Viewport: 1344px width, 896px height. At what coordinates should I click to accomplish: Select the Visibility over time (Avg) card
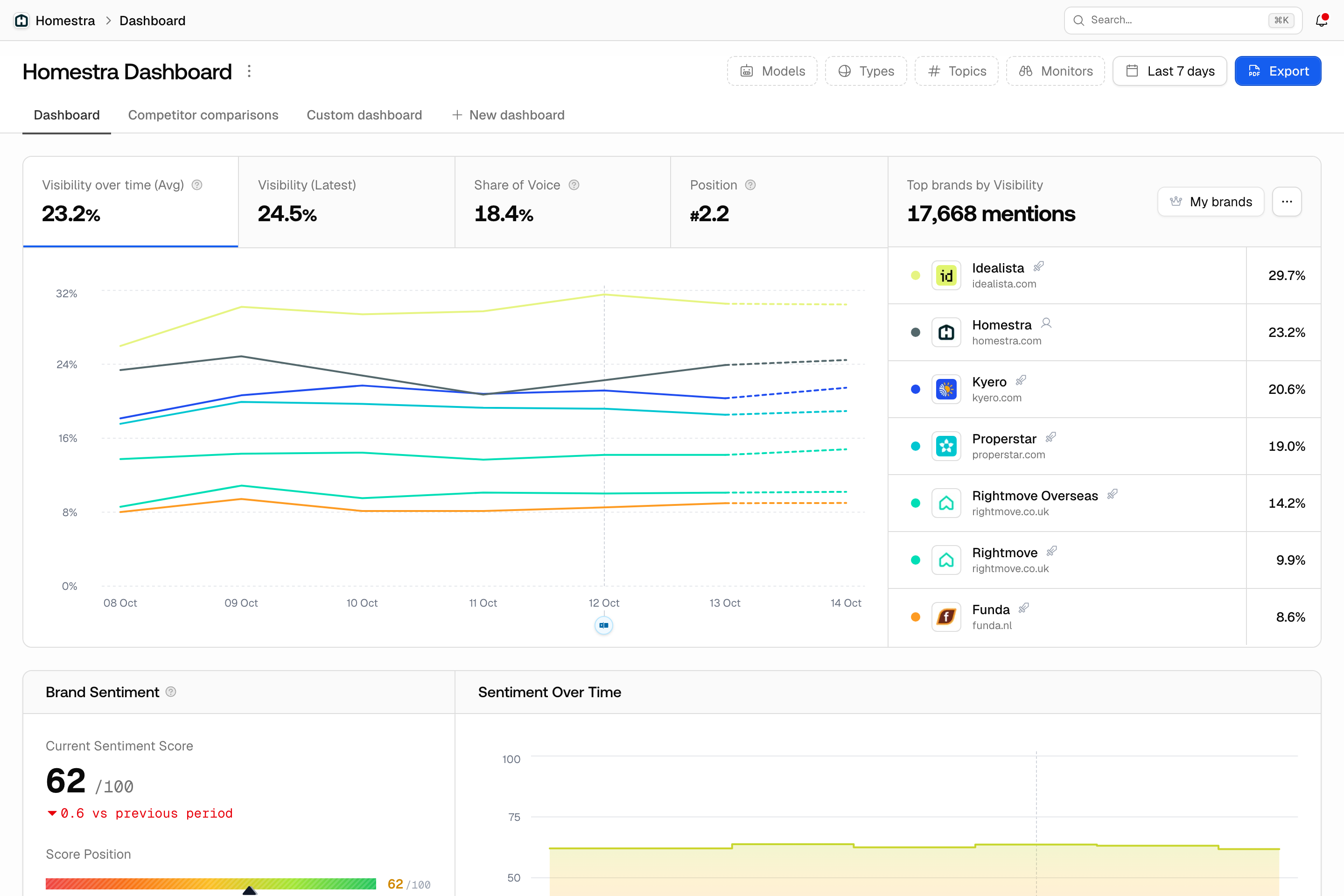tap(130, 202)
